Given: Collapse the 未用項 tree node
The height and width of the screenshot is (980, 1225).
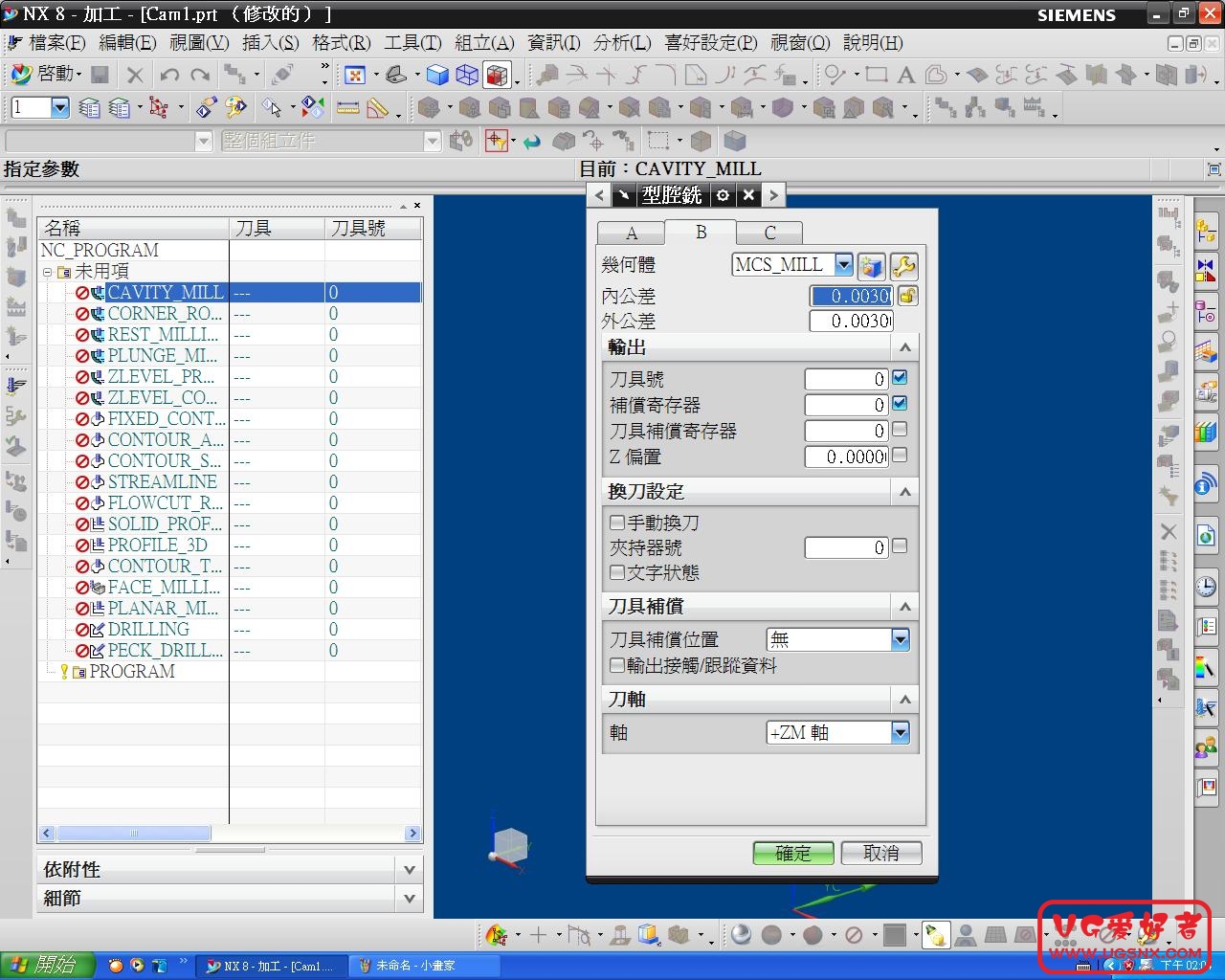Looking at the screenshot, I should pos(47,272).
